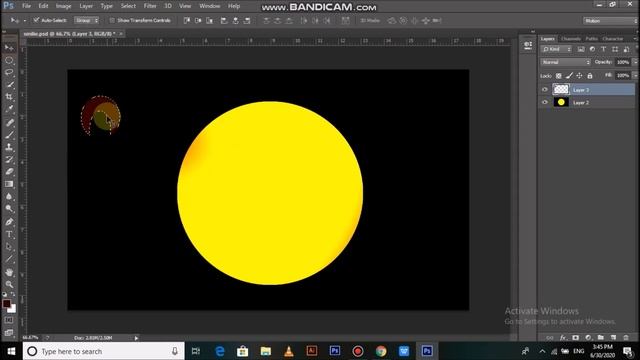This screenshot has width=640, height=360.
Task: Click the trash icon in Layers panel
Action: (x=626, y=338)
